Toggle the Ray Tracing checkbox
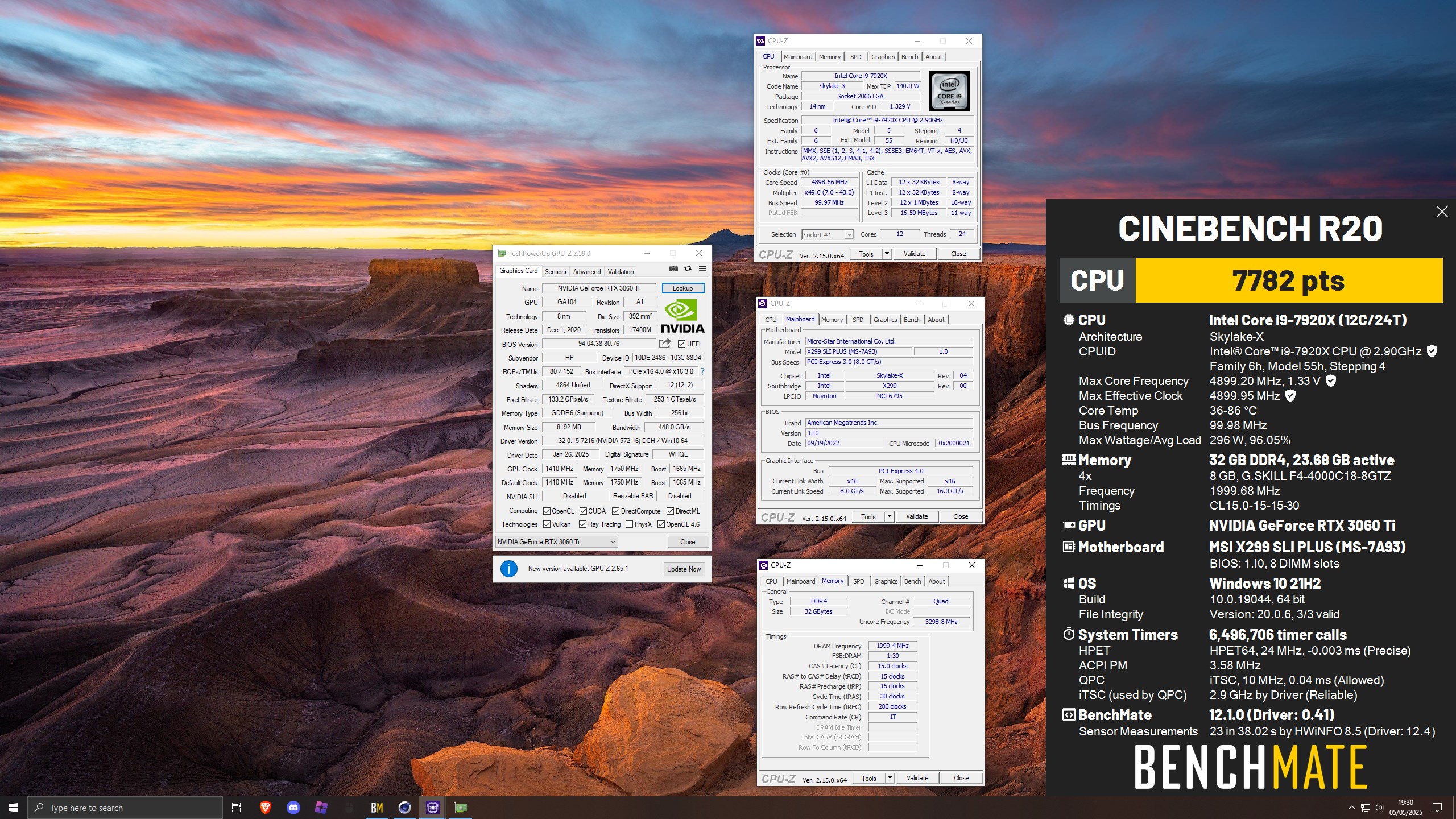Image resolution: width=1456 pixels, height=819 pixels. point(582,524)
